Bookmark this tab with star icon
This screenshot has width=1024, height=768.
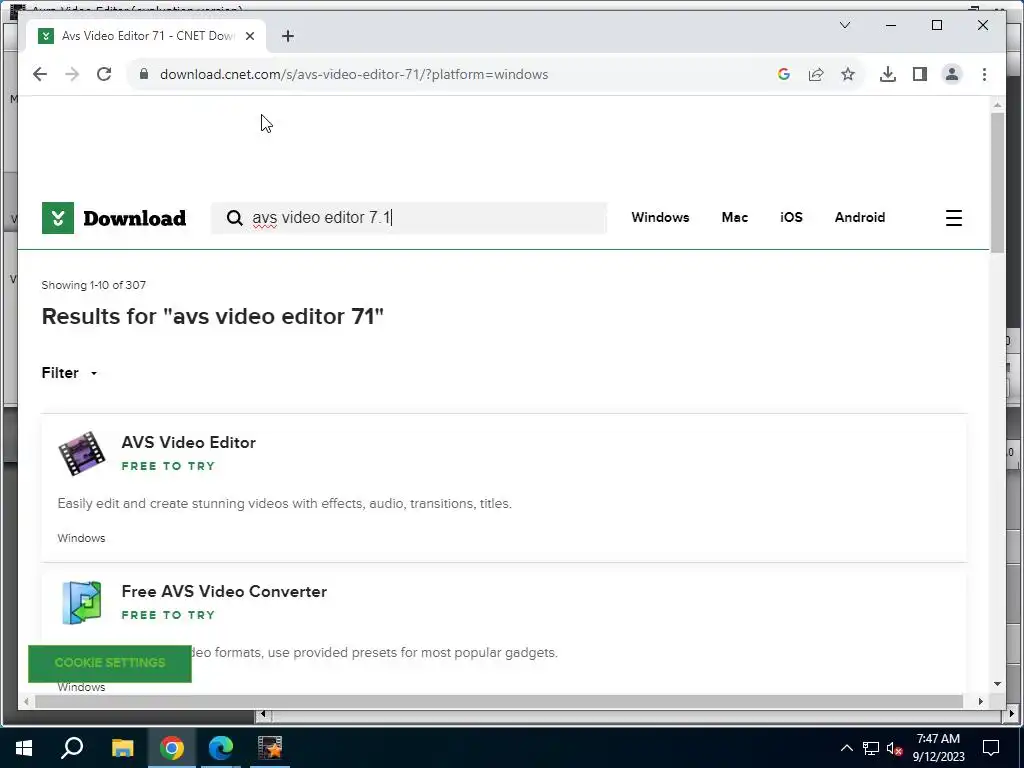(x=848, y=74)
